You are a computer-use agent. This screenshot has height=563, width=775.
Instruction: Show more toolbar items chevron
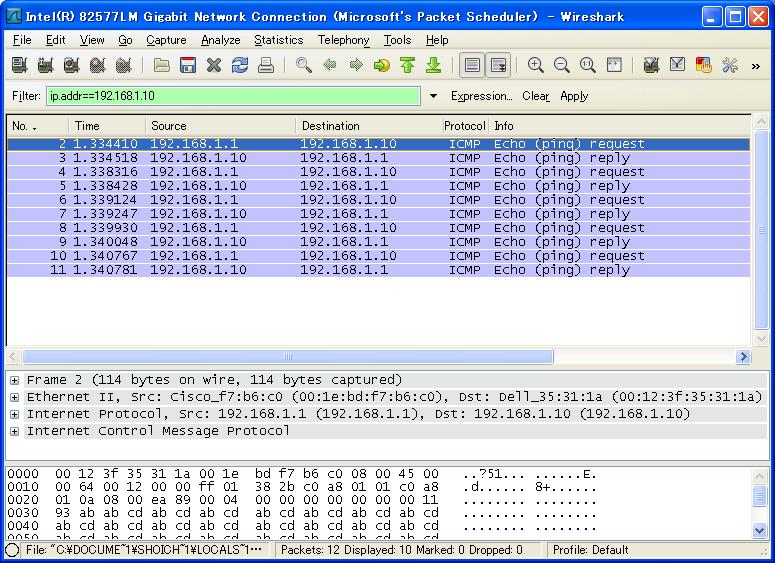point(756,66)
